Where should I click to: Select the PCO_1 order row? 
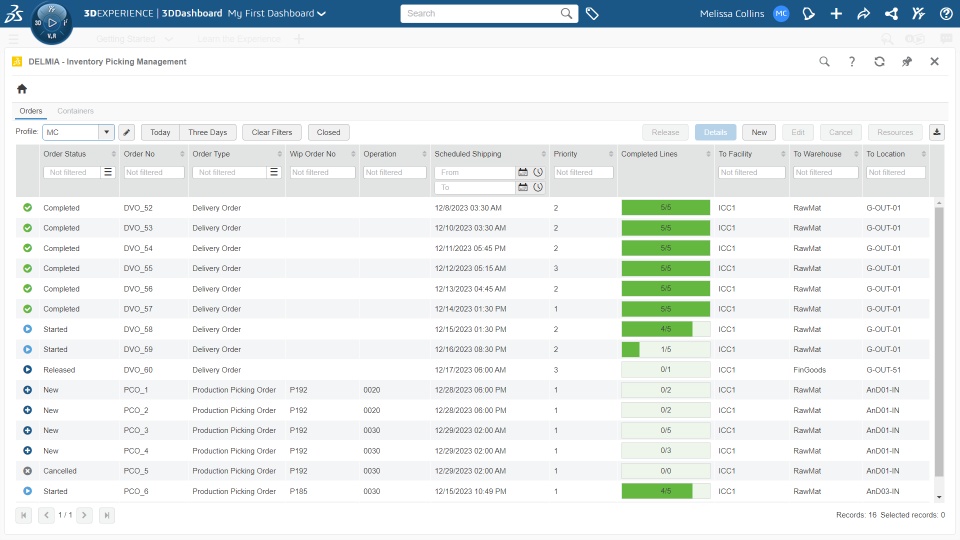tap(472, 390)
